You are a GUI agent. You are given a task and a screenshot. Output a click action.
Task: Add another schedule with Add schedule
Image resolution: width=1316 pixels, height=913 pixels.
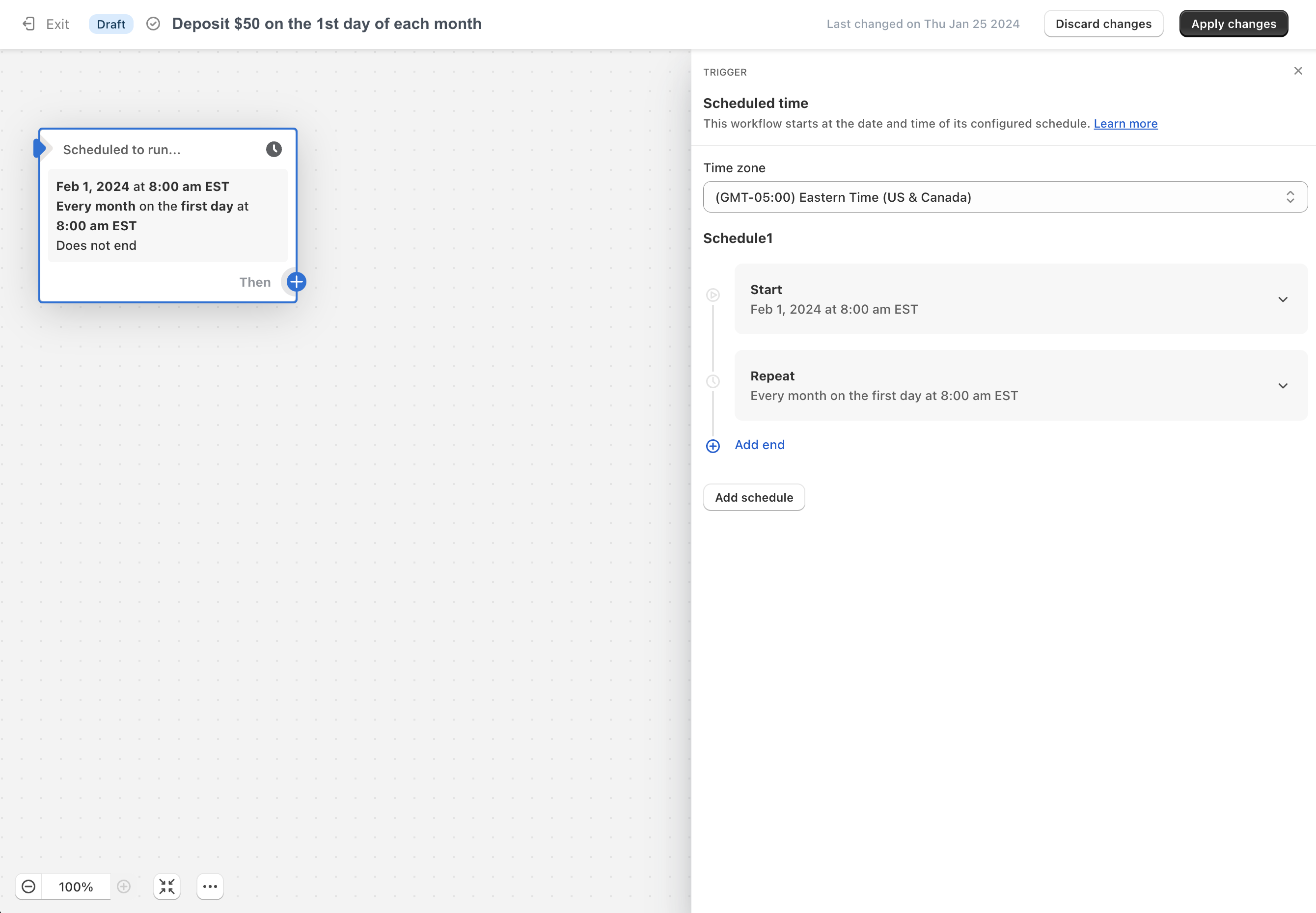tap(754, 497)
